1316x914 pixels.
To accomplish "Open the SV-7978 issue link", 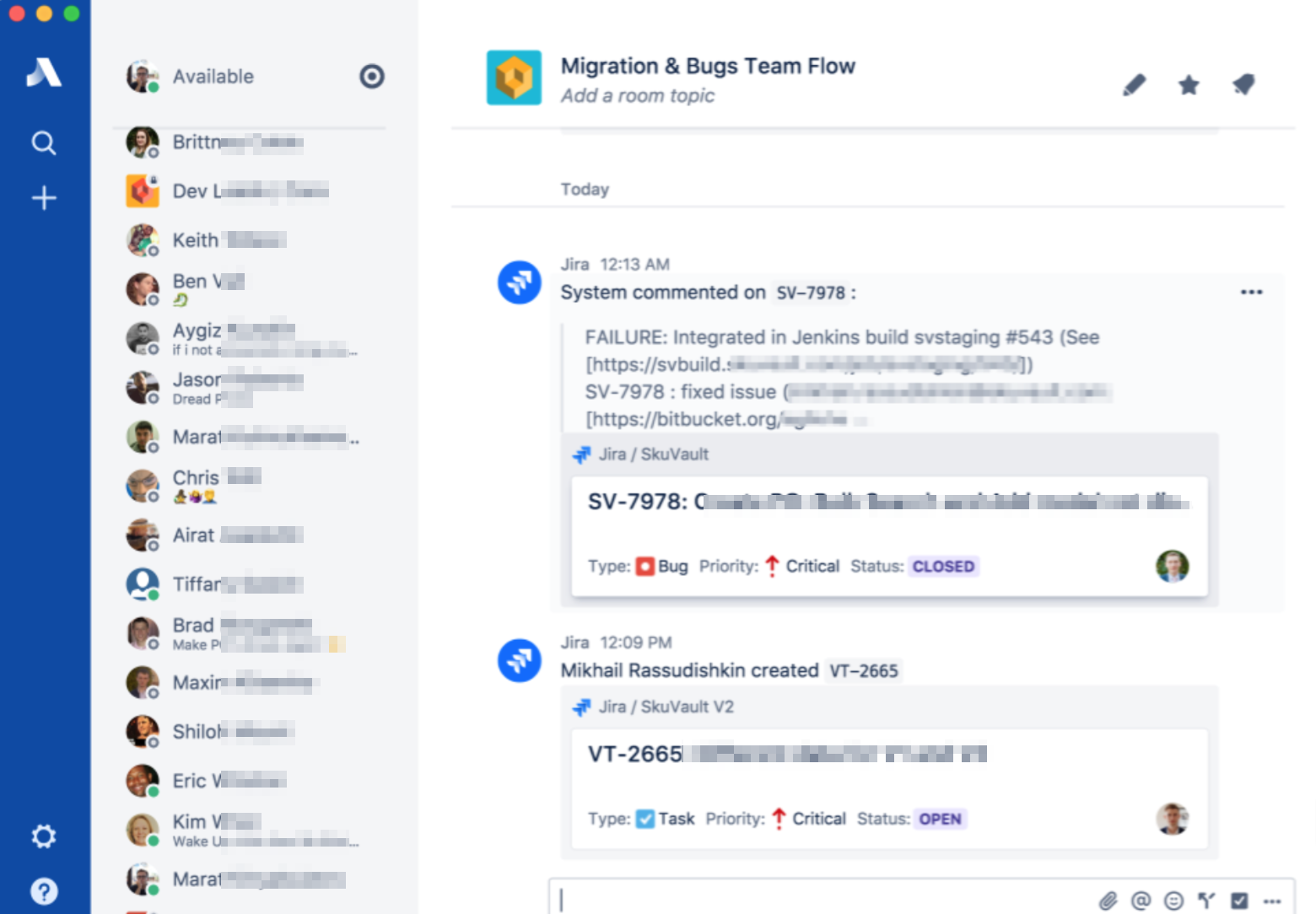I will (813, 293).
